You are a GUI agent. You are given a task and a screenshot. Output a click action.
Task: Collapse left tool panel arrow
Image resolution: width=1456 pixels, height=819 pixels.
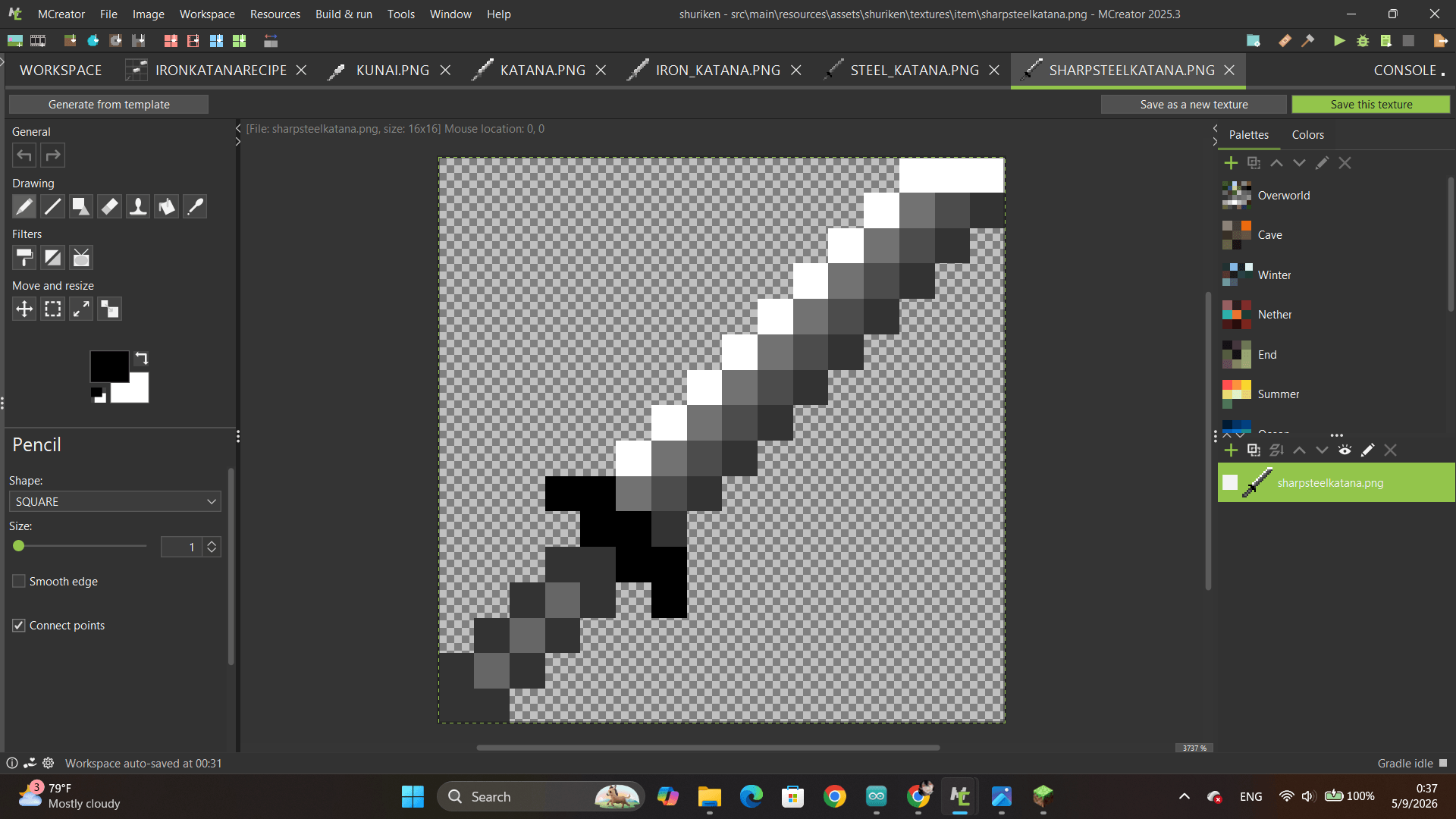pos(238,128)
